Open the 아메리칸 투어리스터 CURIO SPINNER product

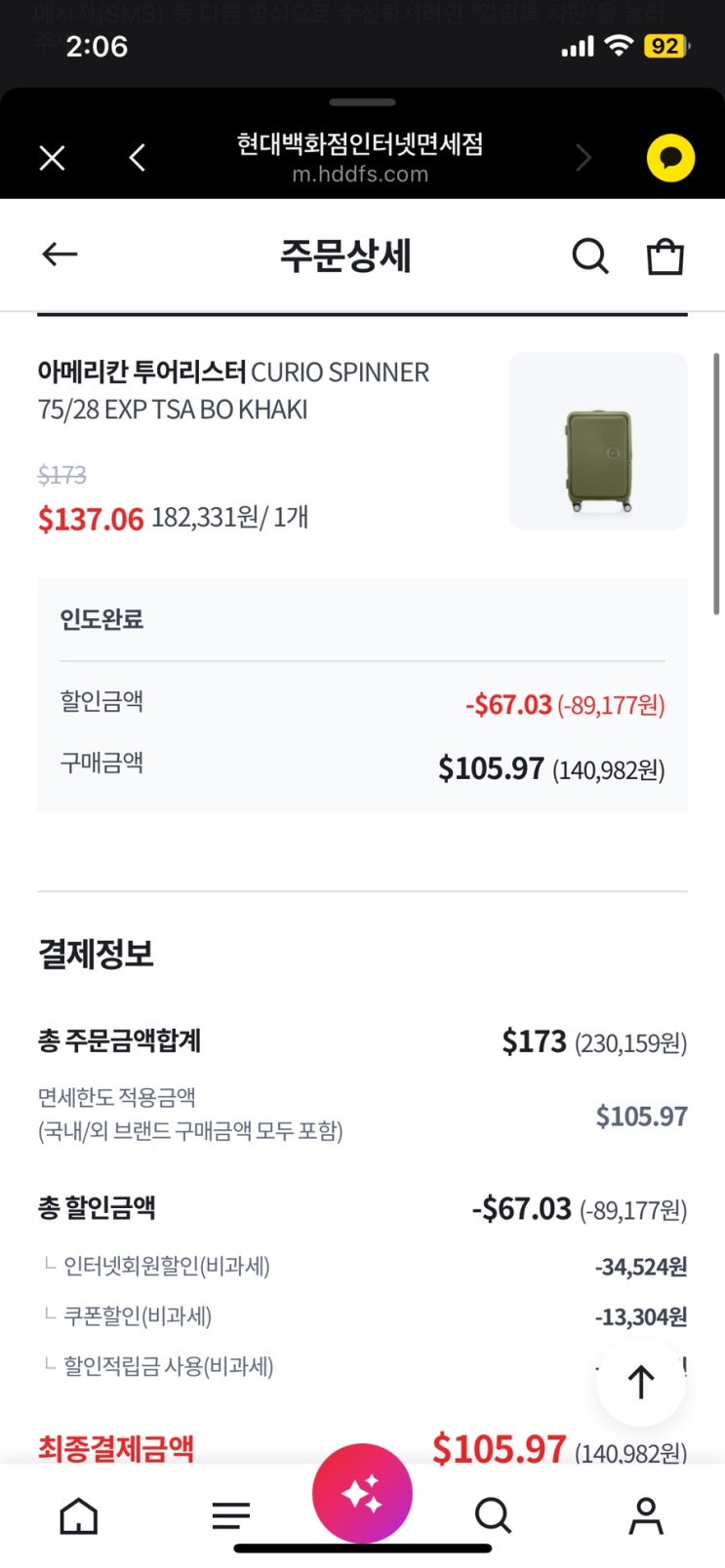(233, 390)
